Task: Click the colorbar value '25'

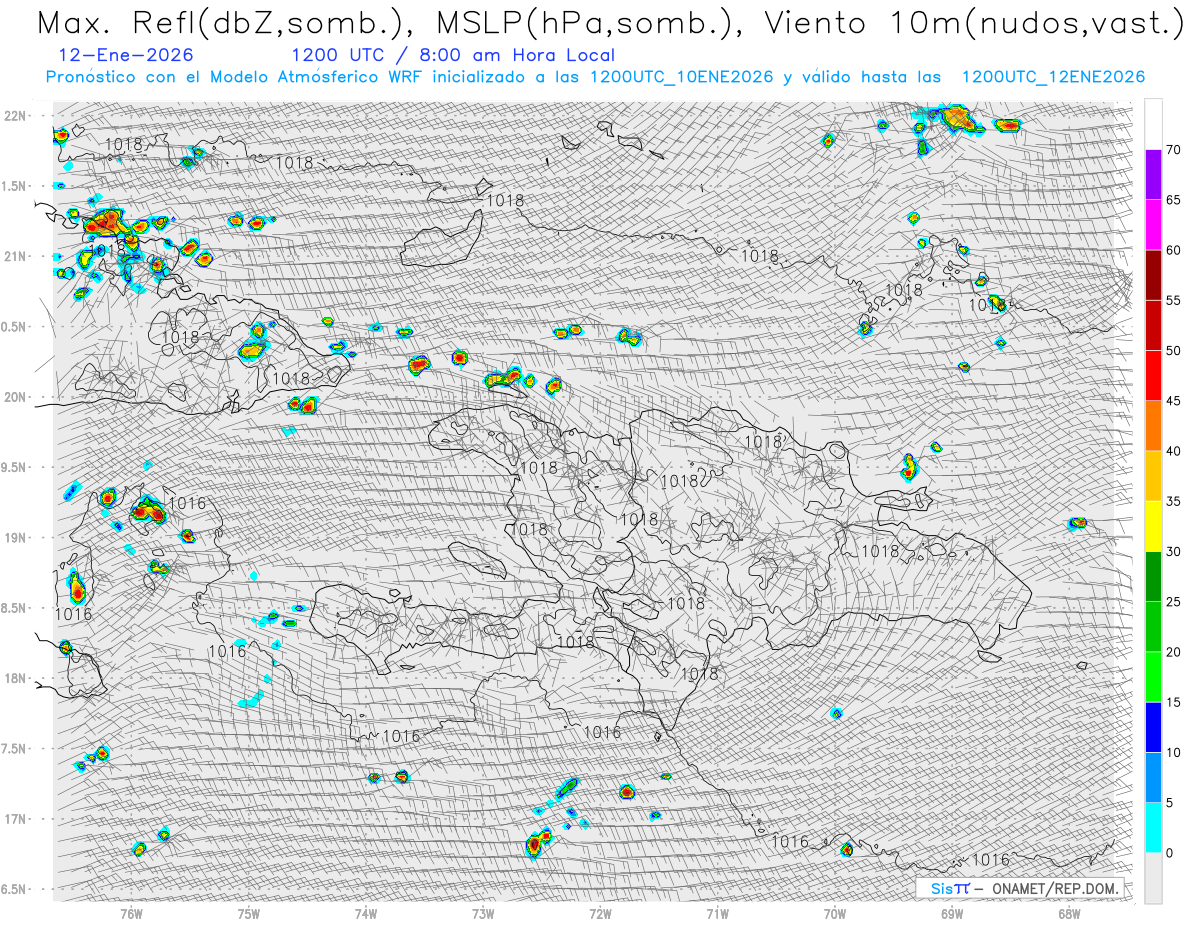Action: click(1173, 602)
